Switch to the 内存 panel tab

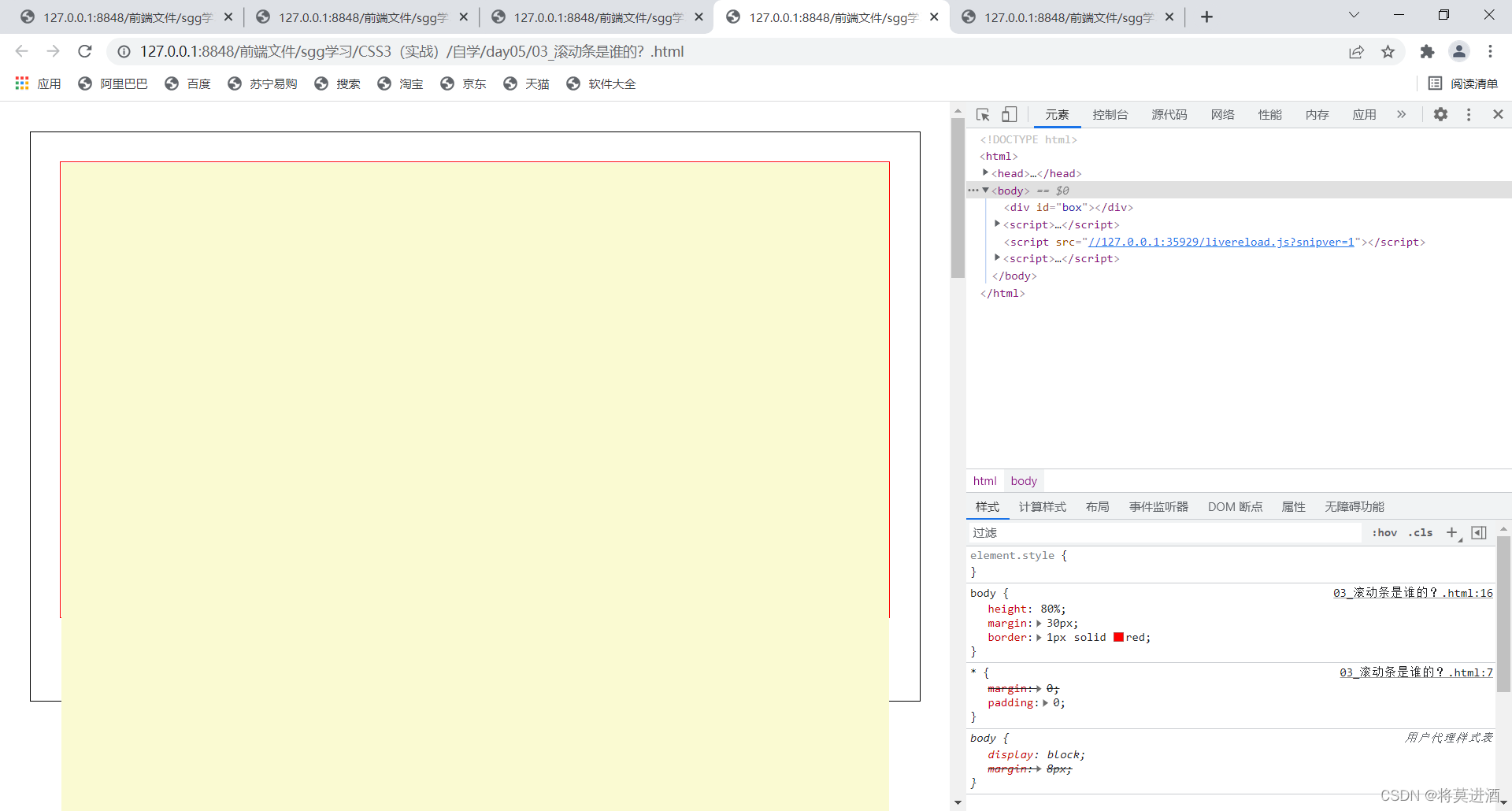(x=1317, y=115)
